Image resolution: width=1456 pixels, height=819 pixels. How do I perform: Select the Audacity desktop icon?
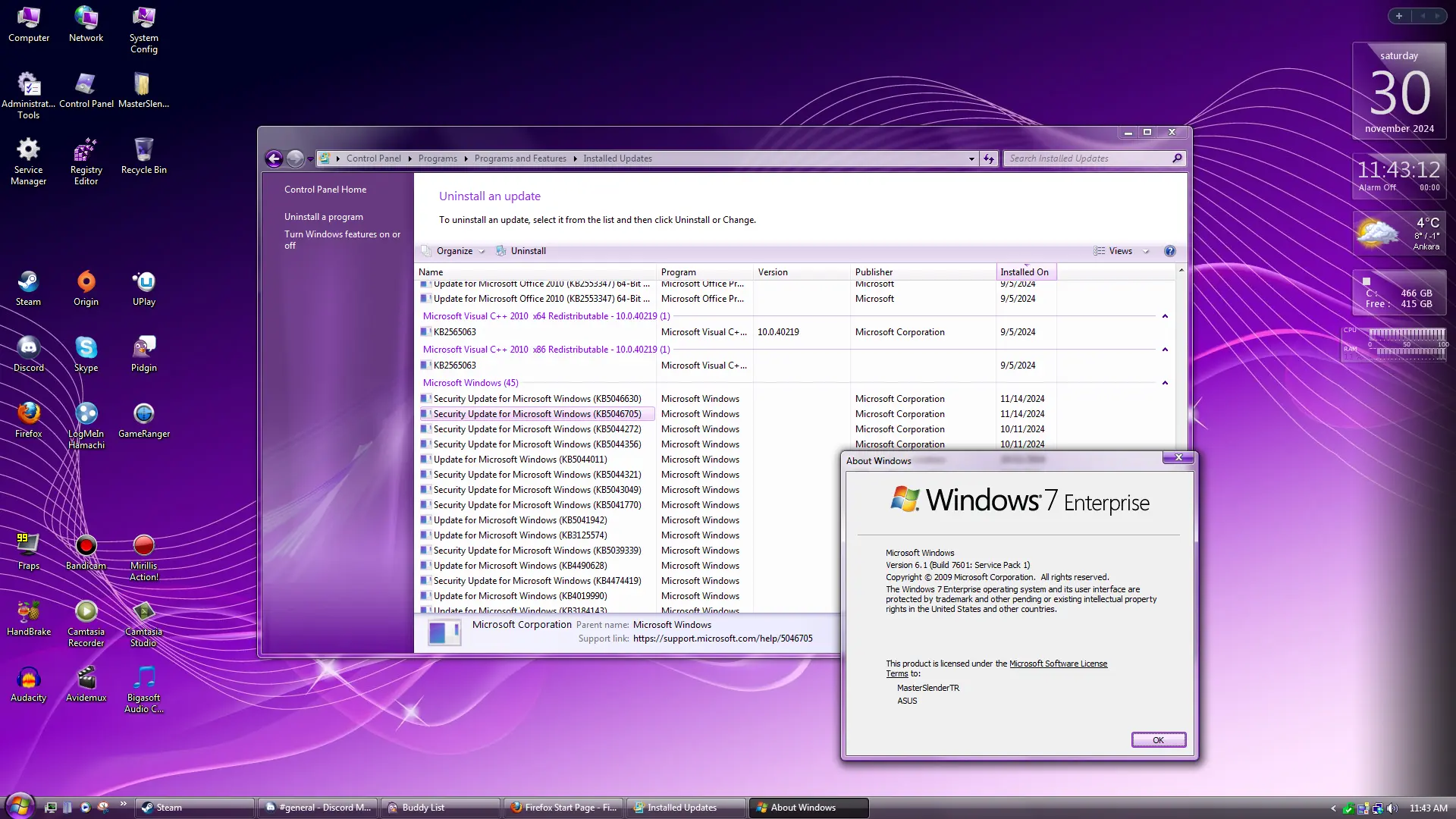[x=29, y=684]
